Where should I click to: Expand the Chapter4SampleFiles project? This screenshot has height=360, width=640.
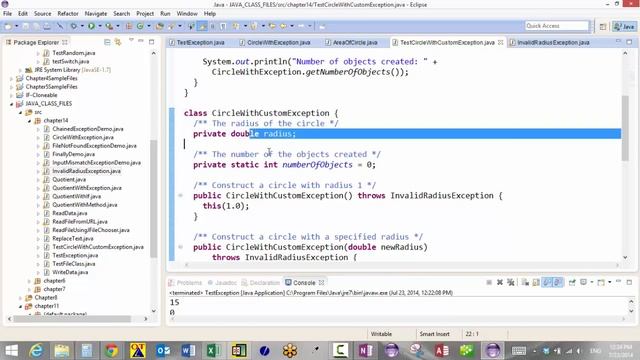click(12, 78)
